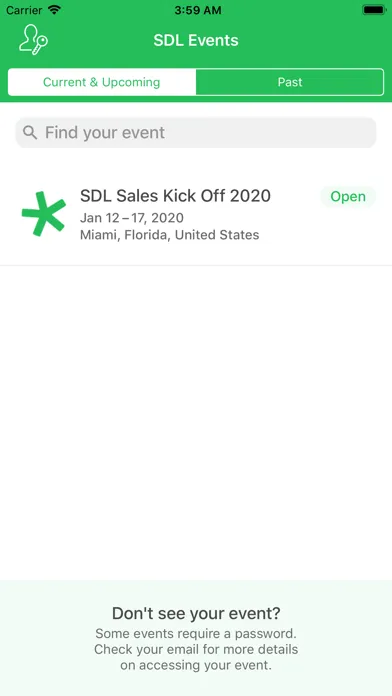Tap the Don't see your event? heading
This screenshot has width=392, height=696.
(196, 613)
